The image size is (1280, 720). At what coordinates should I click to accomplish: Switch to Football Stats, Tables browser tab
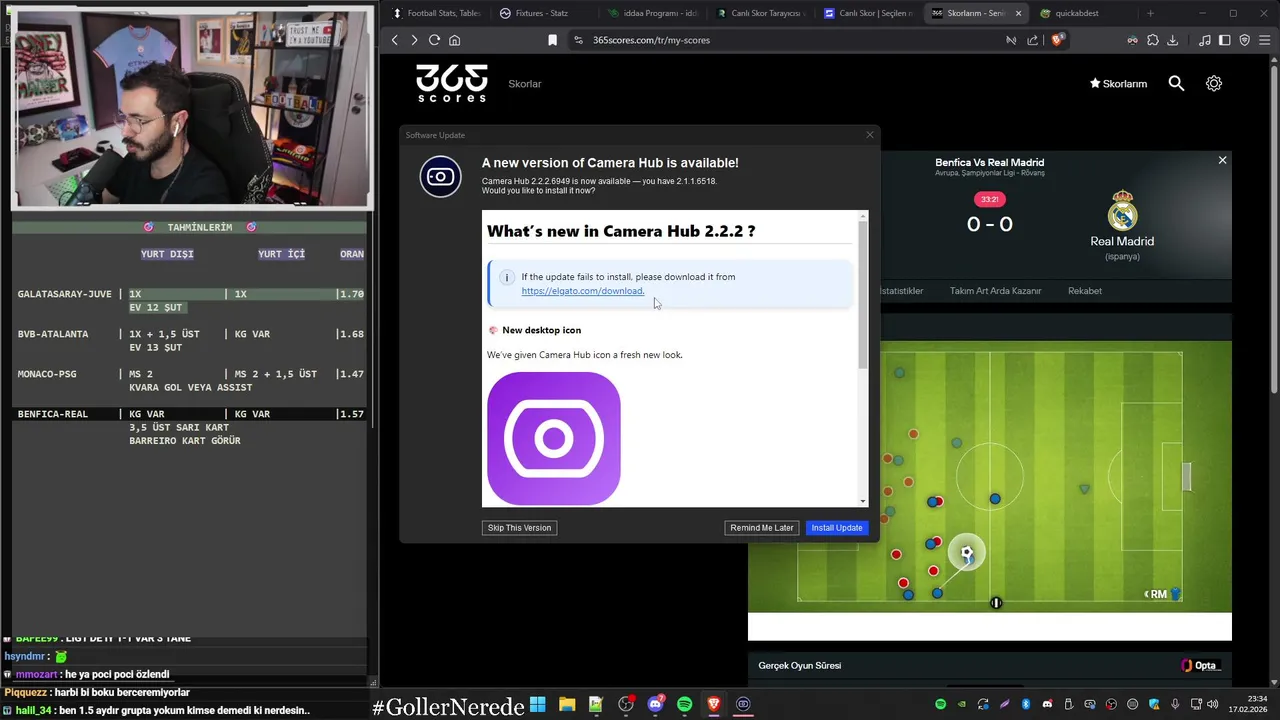pos(436,13)
